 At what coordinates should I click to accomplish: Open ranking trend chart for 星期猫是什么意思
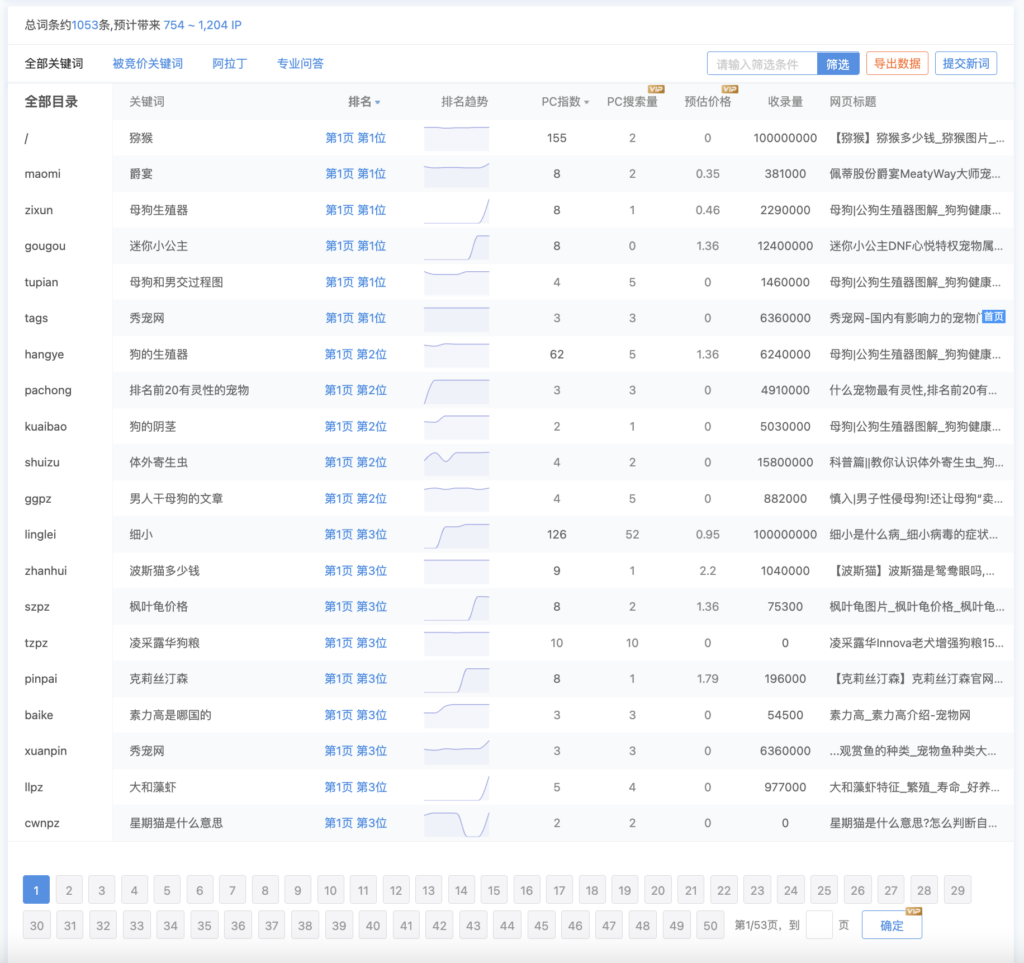click(456, 823)
